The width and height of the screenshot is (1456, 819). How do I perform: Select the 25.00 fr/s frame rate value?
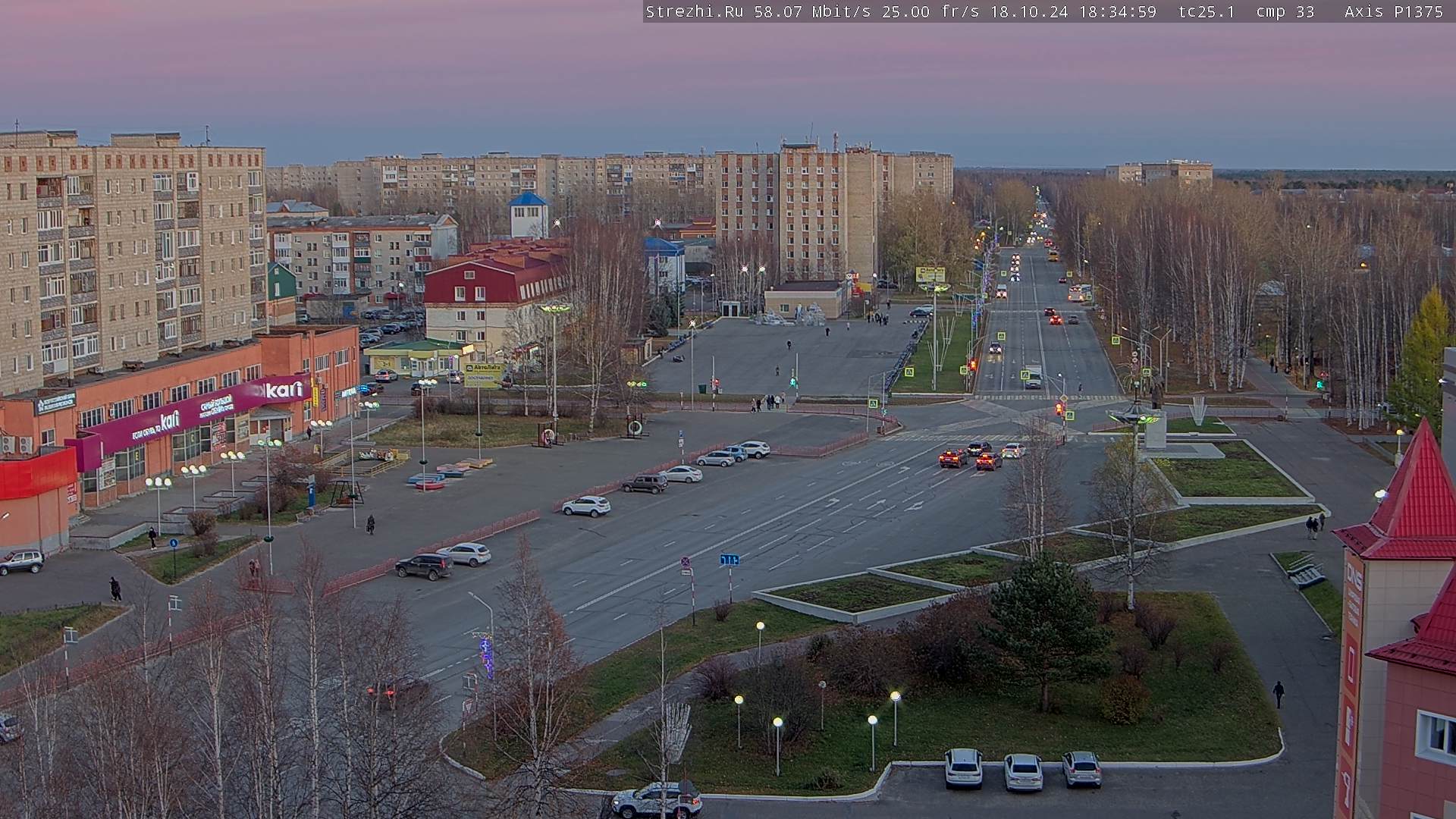(930, 11)
